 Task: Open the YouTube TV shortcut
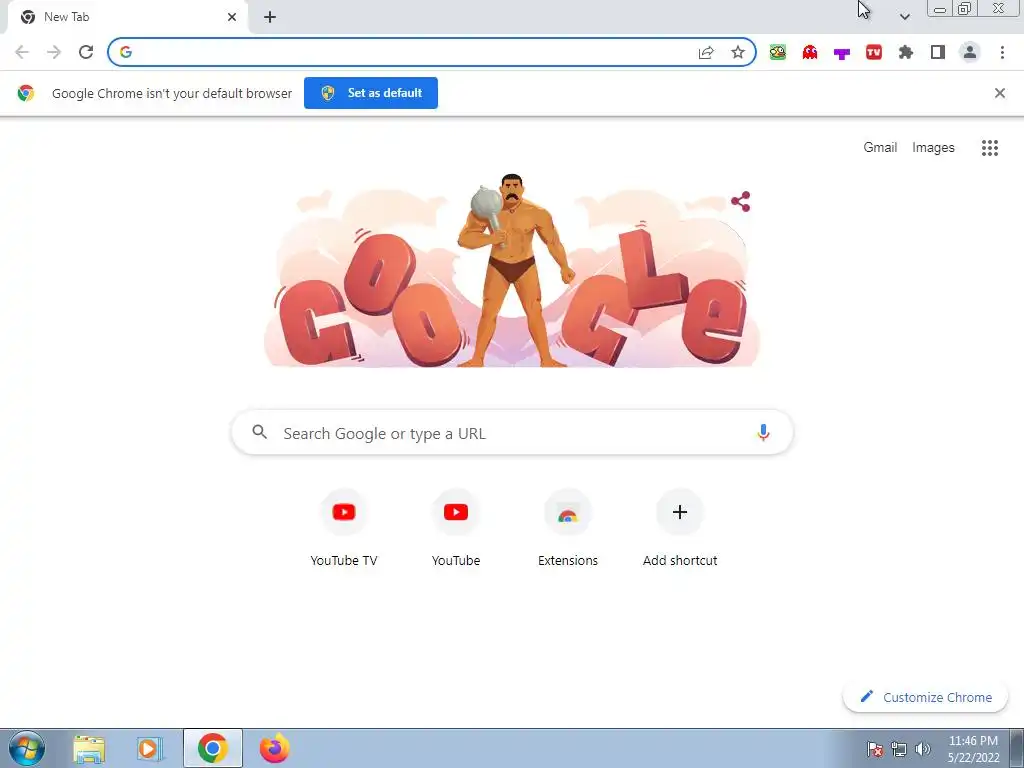click(344, 528)
